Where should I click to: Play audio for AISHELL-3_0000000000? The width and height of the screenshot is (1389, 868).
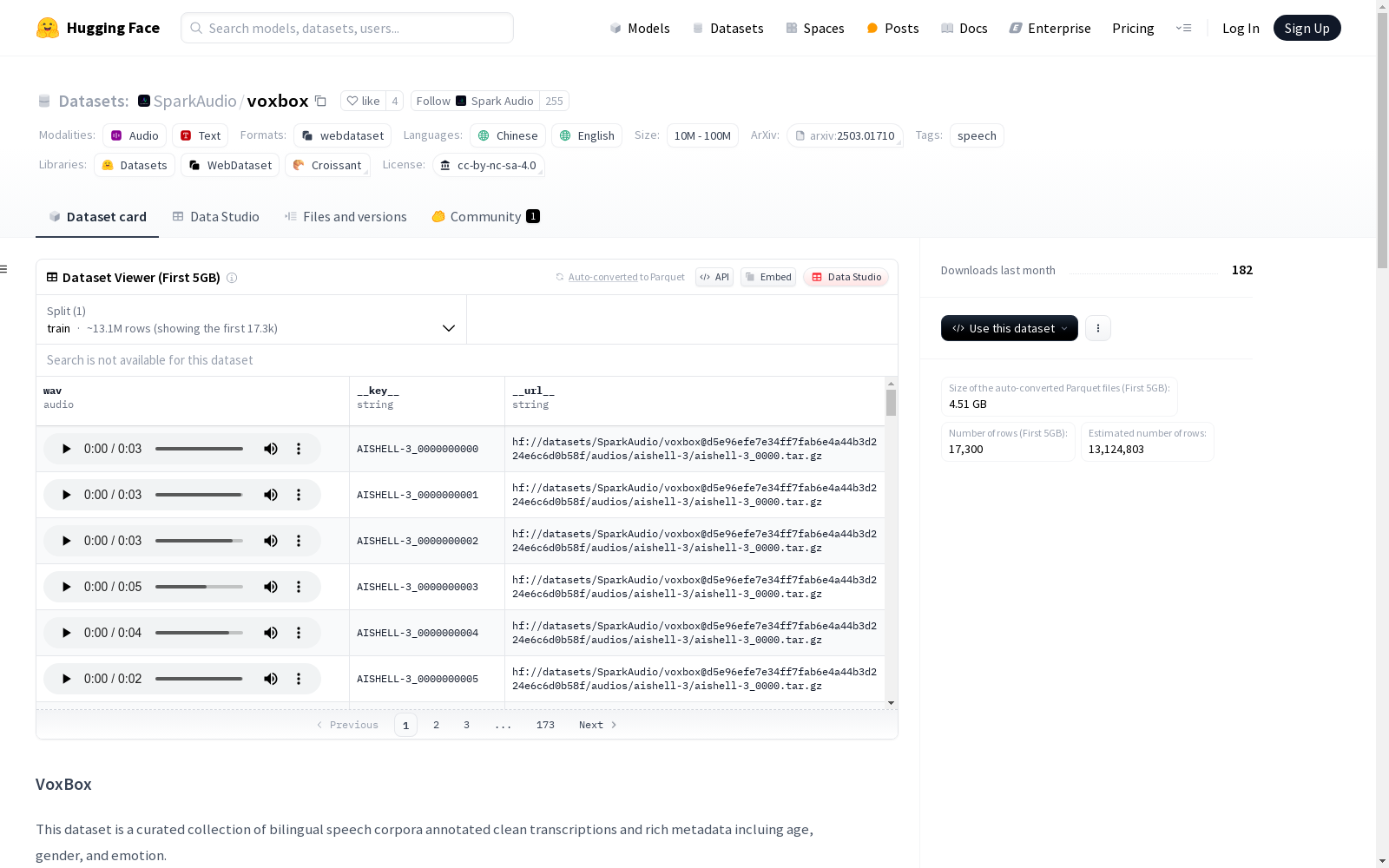click(66, 449)
